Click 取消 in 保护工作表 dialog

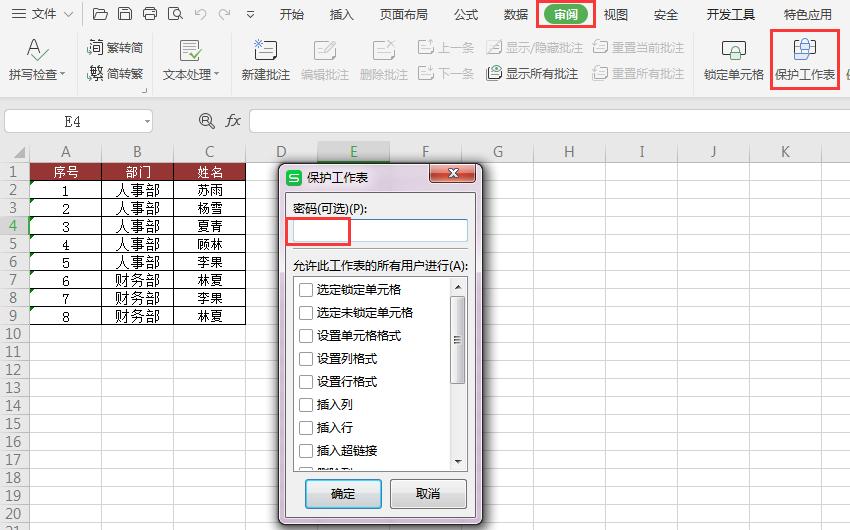click(428, 494)
